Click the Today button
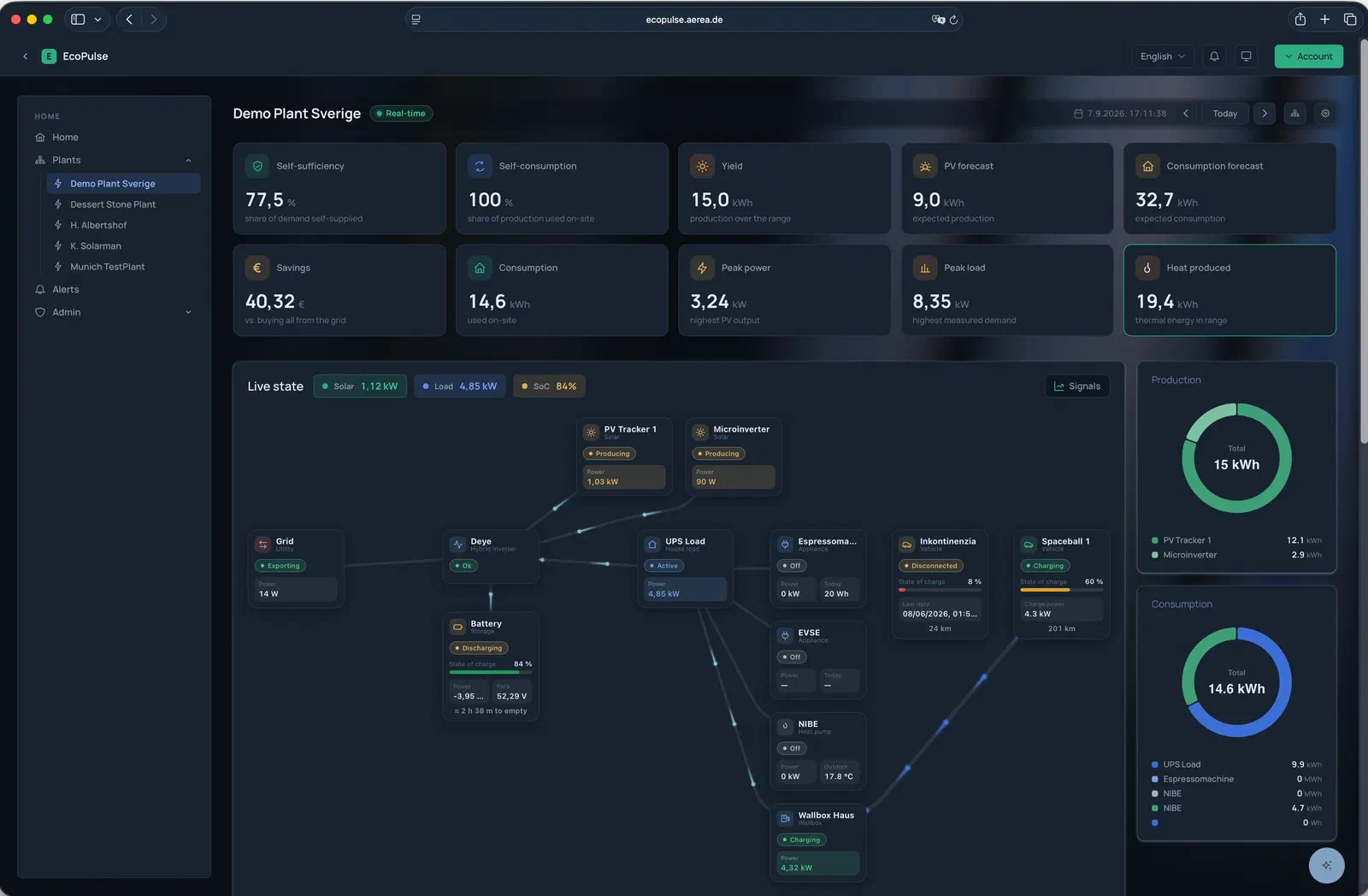1368x896 pixels. pos(1224,114)
